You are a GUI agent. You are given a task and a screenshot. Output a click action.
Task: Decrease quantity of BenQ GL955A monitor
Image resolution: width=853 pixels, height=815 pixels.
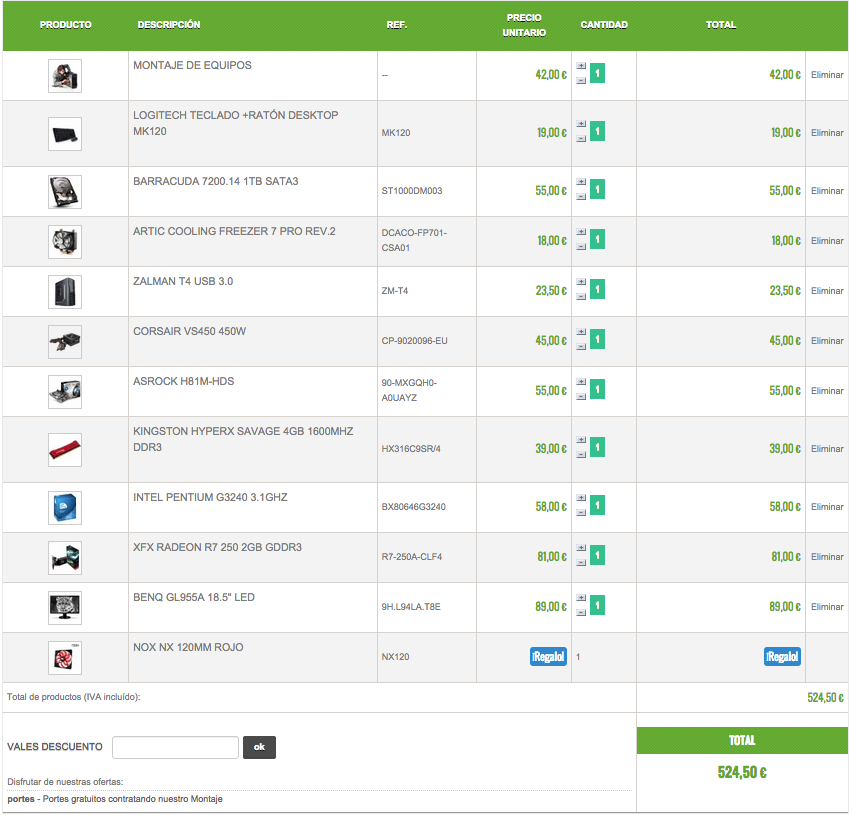coord(581,613)
